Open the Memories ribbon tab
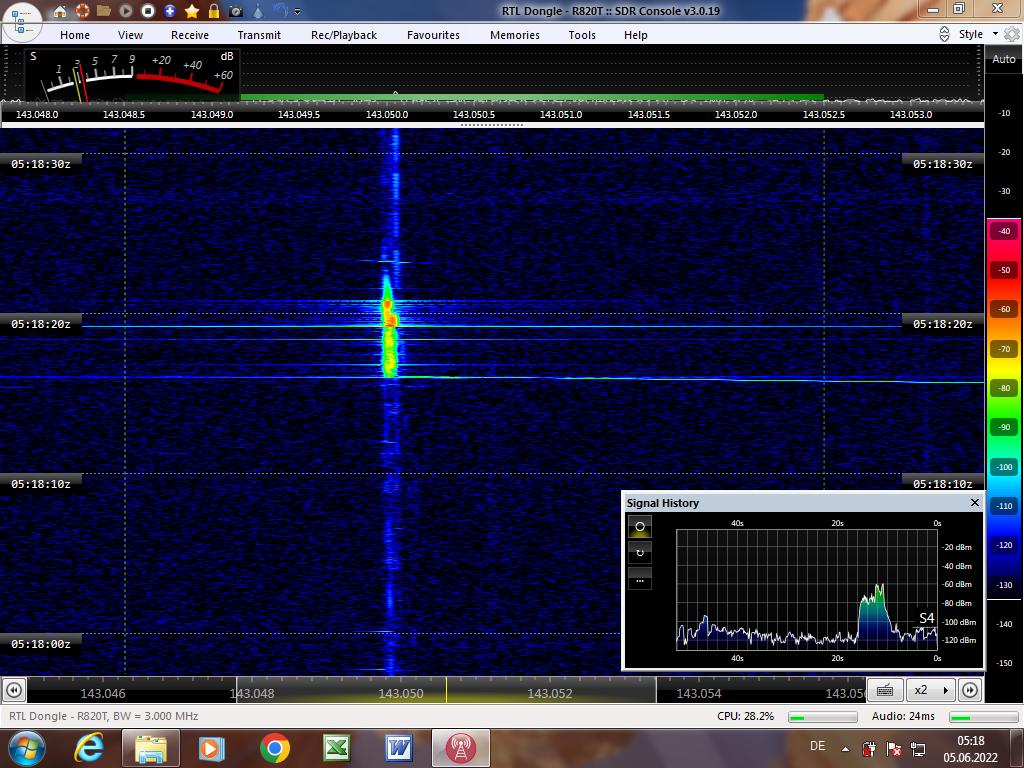This screenshot has width=1024, height=768. point(515,35)
